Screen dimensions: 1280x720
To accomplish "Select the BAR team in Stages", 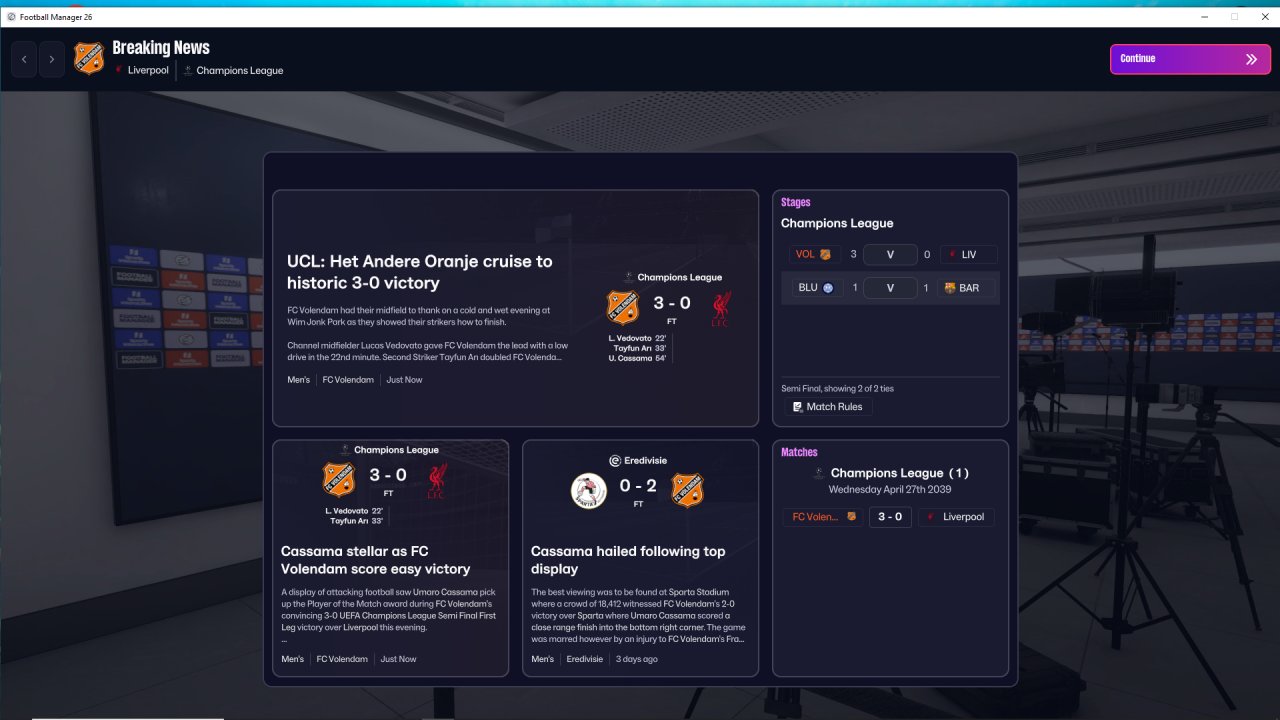I will tap(968, 288).
